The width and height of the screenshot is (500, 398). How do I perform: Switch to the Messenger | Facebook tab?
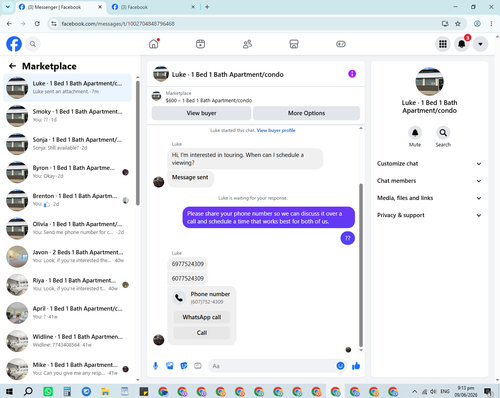[x=60, y=7]
